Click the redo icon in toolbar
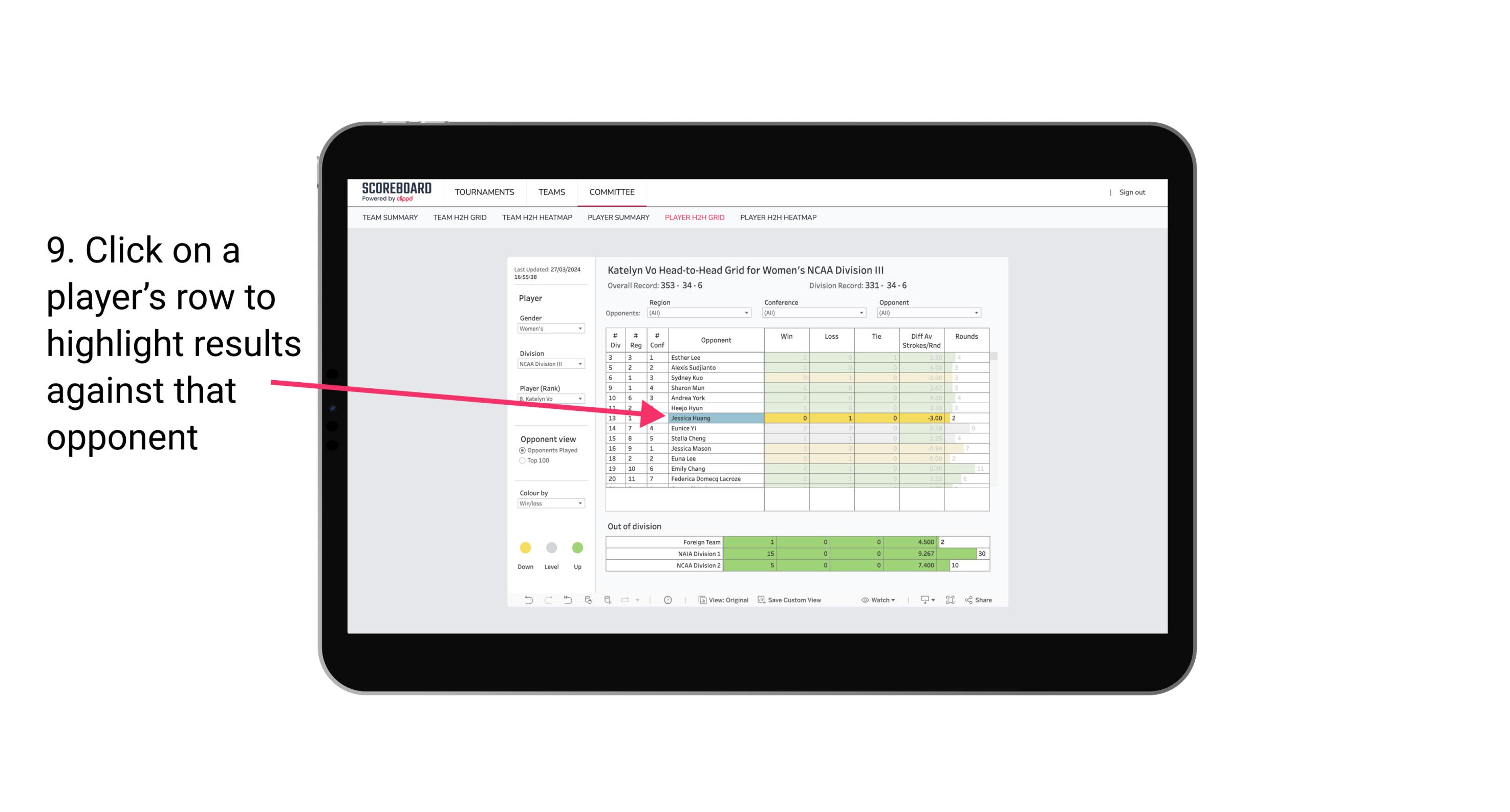Screen dimensions: 1510x812 (546, 601)
